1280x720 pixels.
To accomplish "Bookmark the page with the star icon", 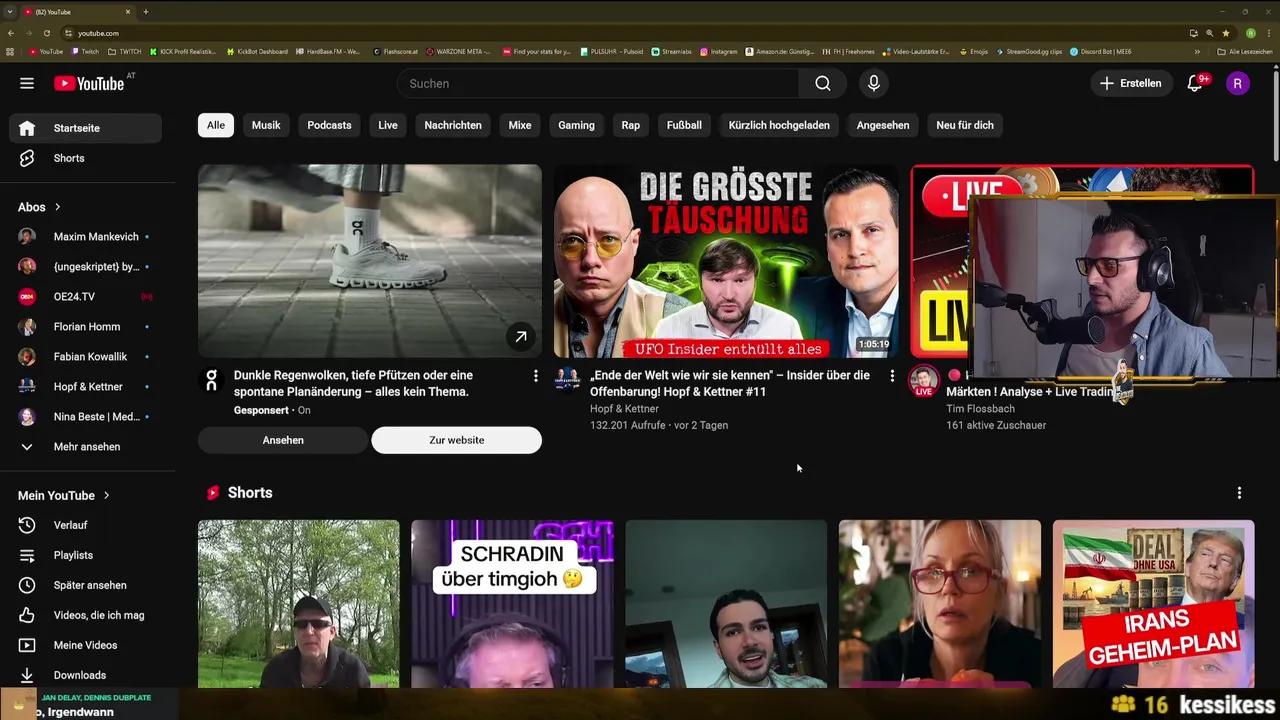I will pyautogui.click(x=1226, y=33).
